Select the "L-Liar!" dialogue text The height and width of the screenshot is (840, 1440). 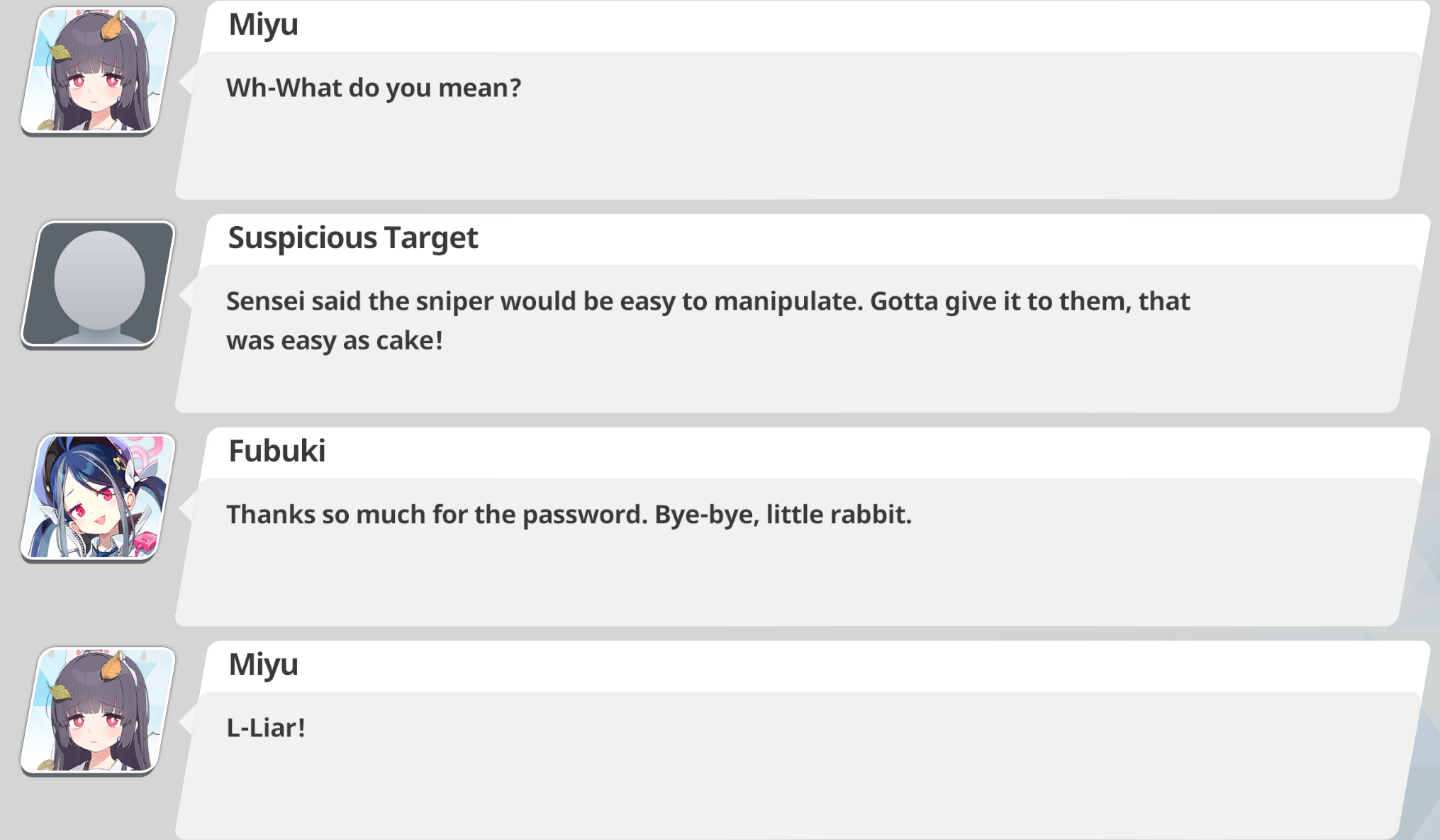pos(266,728)
